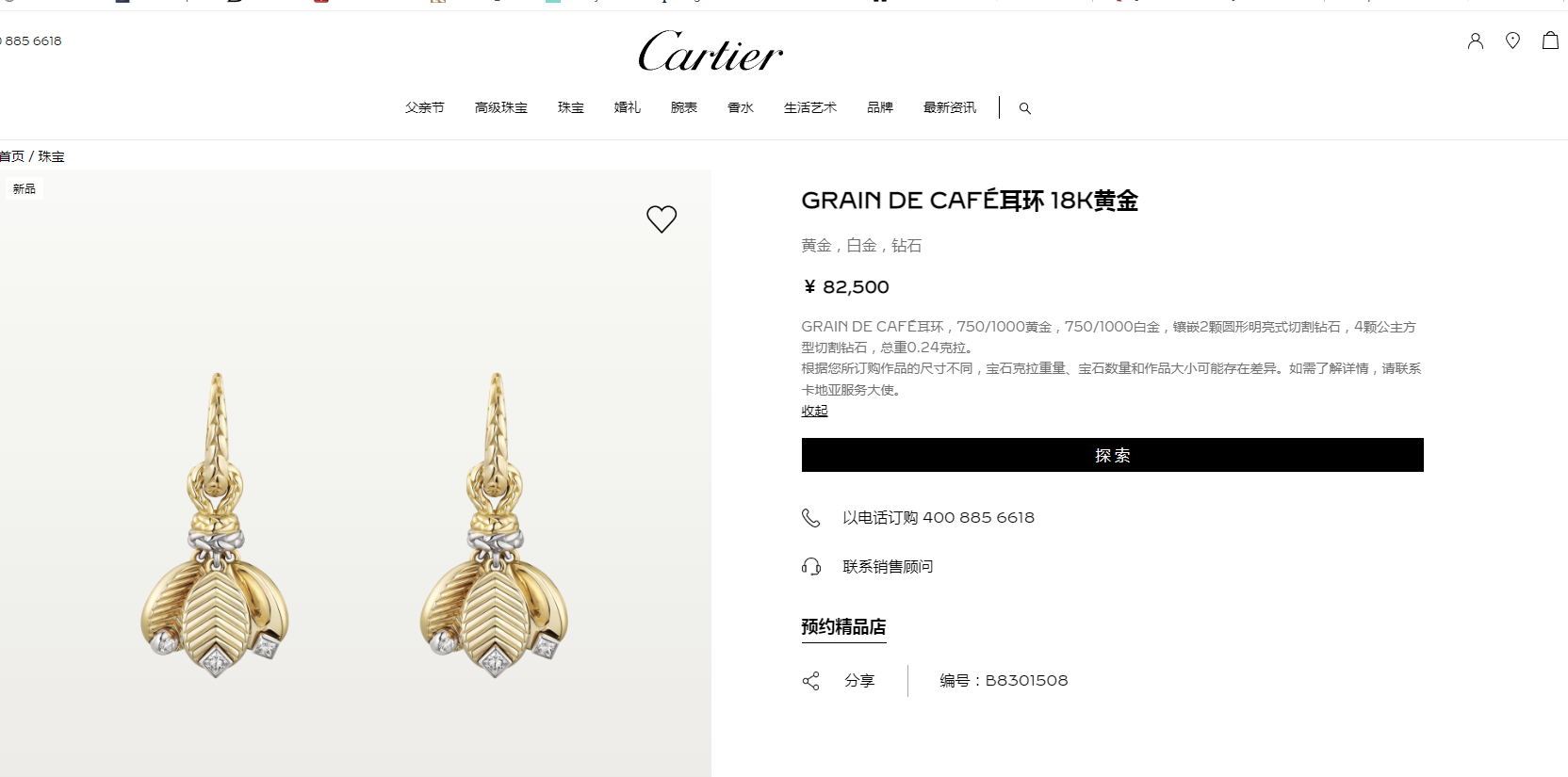Image resolution: width=1568 pixels, height=777 pixels.
Task: Click the left earring product image
Action: [216, 525]
